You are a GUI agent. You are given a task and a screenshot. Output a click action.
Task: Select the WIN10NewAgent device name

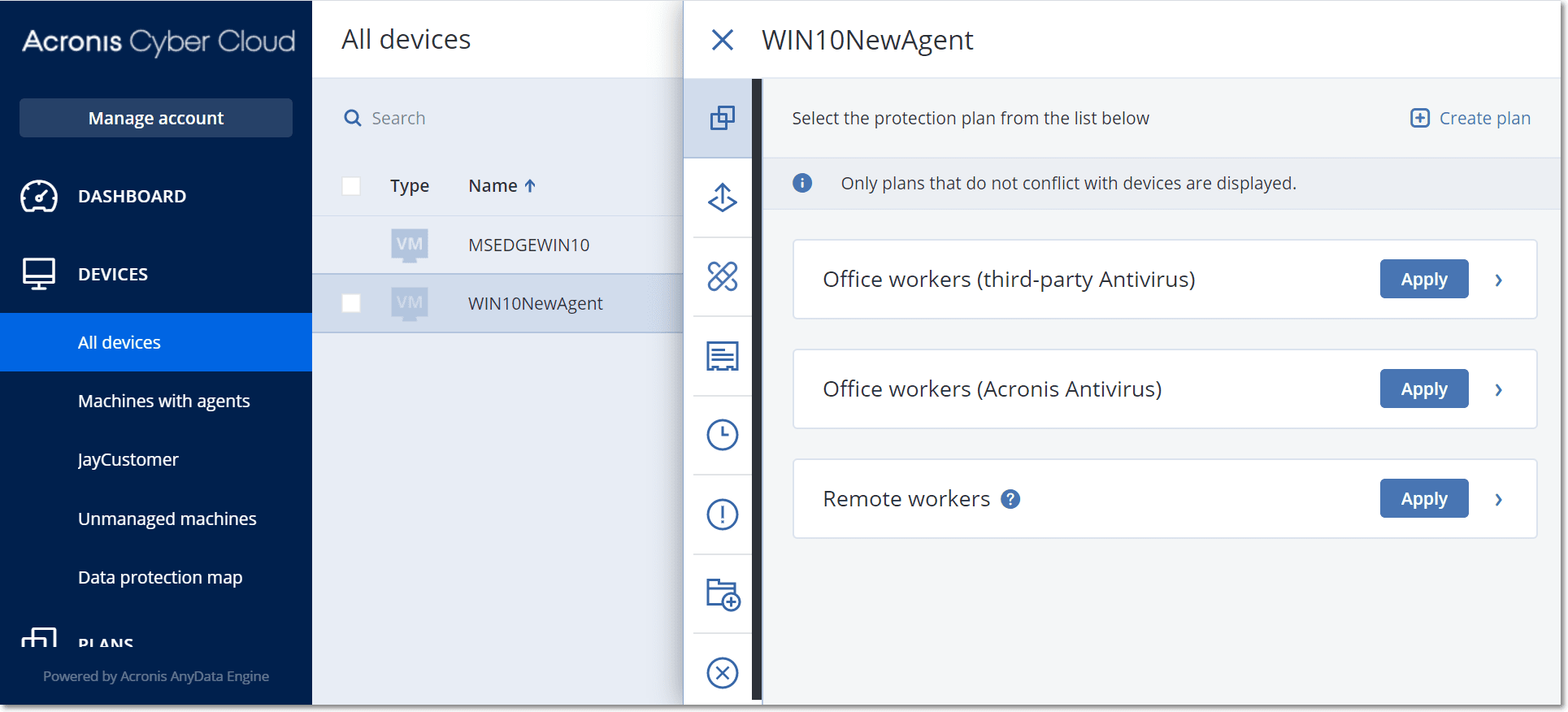point(535,303)
